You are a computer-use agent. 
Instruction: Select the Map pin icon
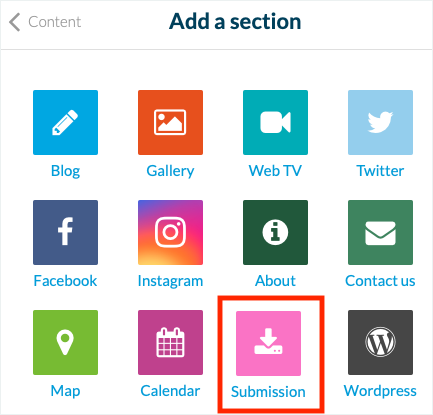point(65,342)
